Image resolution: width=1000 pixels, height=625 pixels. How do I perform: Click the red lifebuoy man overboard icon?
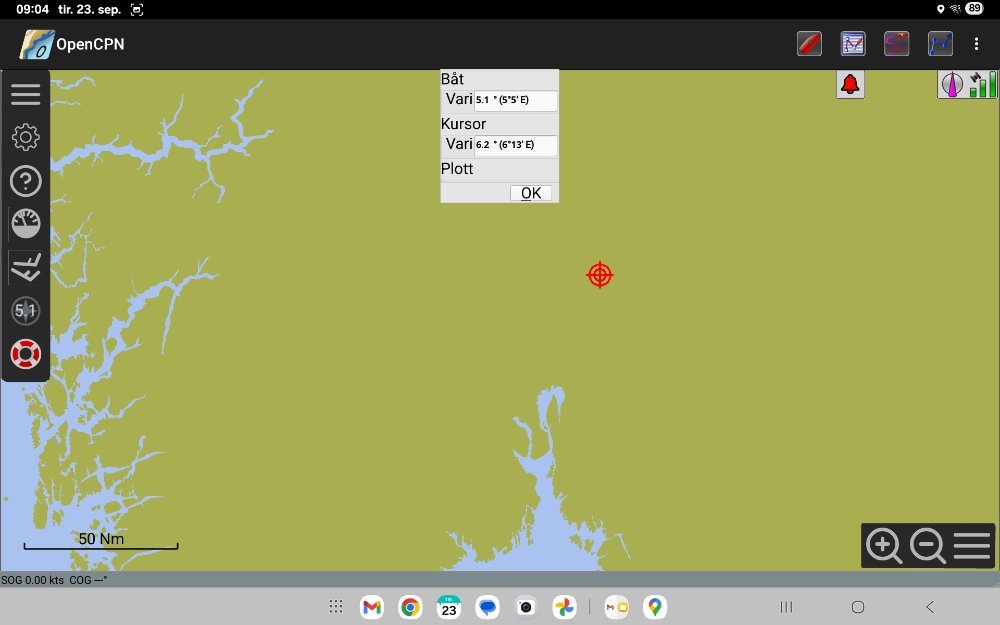(x=25, y=354)
